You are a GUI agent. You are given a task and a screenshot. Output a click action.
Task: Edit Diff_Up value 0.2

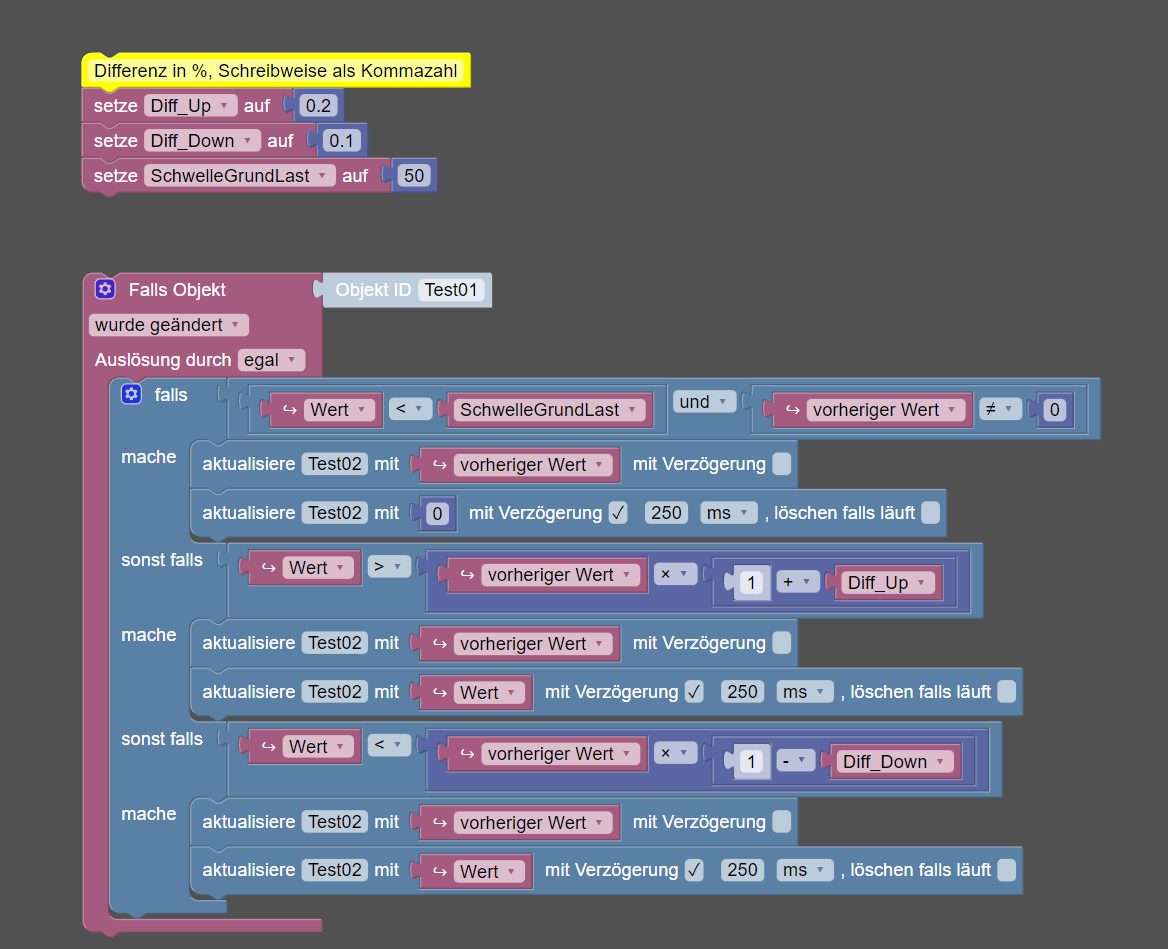[318, 106]
